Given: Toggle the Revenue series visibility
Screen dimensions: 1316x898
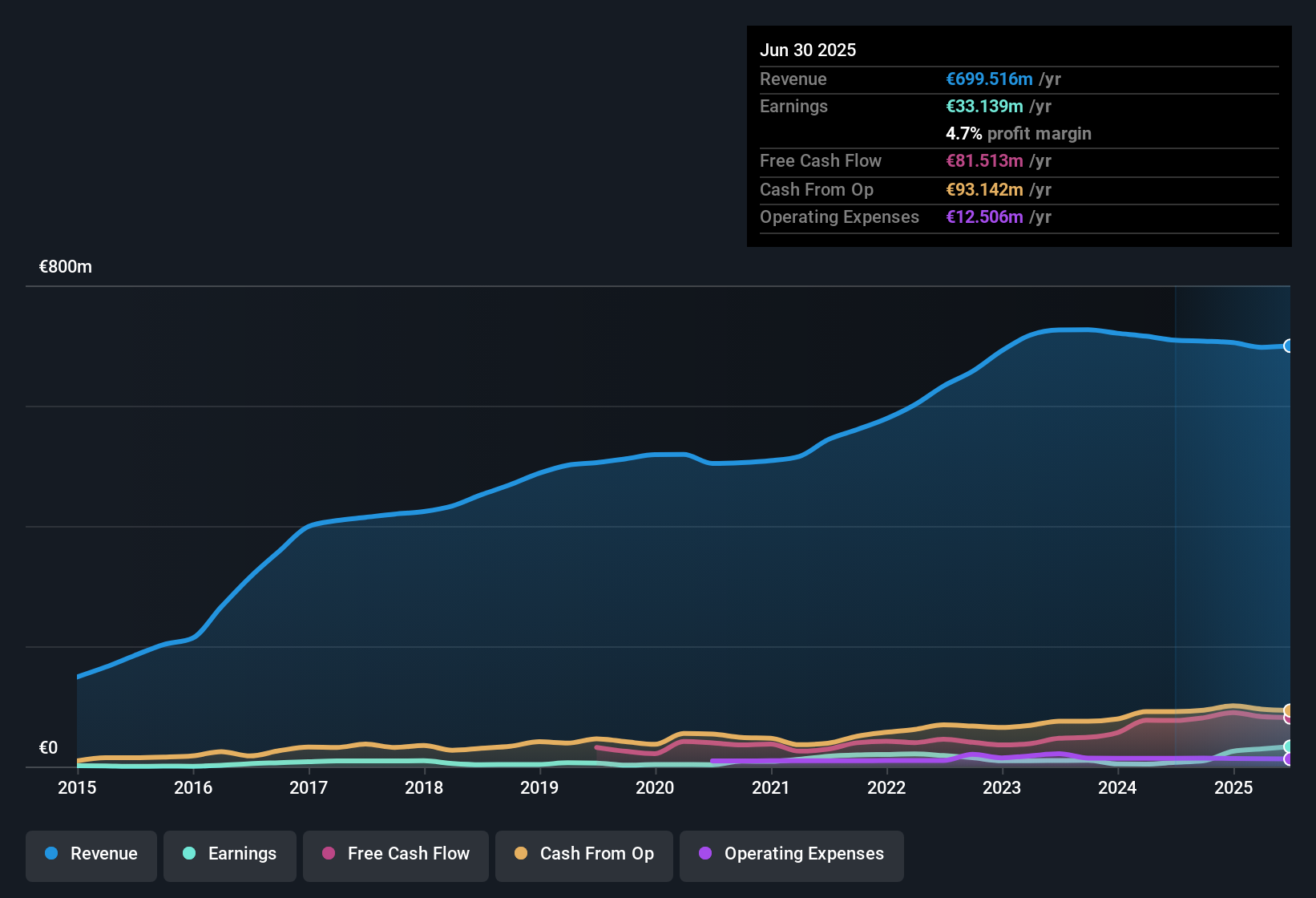Looking at the screenshot, I should tap(91, 856).
